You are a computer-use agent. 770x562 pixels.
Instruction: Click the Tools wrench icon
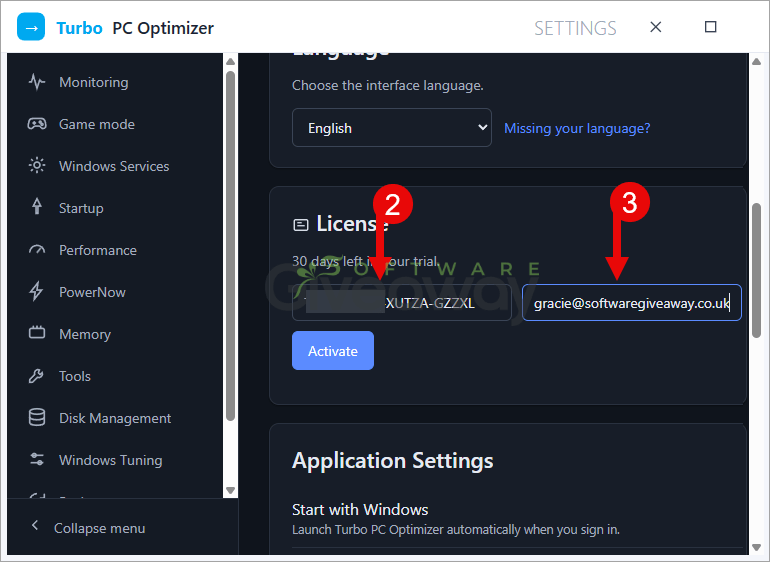[36, 376]
